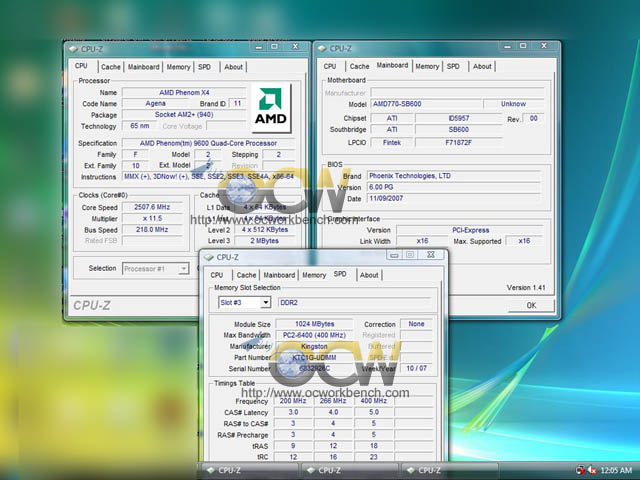This screenshot has width=640, height=480.
Task: Switch to About tab in the Mainboard window
Action: coord(482,66)
